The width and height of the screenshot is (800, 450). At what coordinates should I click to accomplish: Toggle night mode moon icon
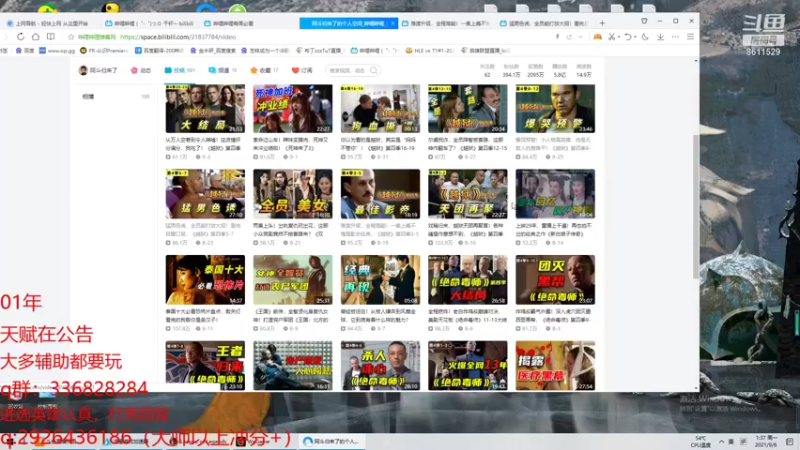645,37
